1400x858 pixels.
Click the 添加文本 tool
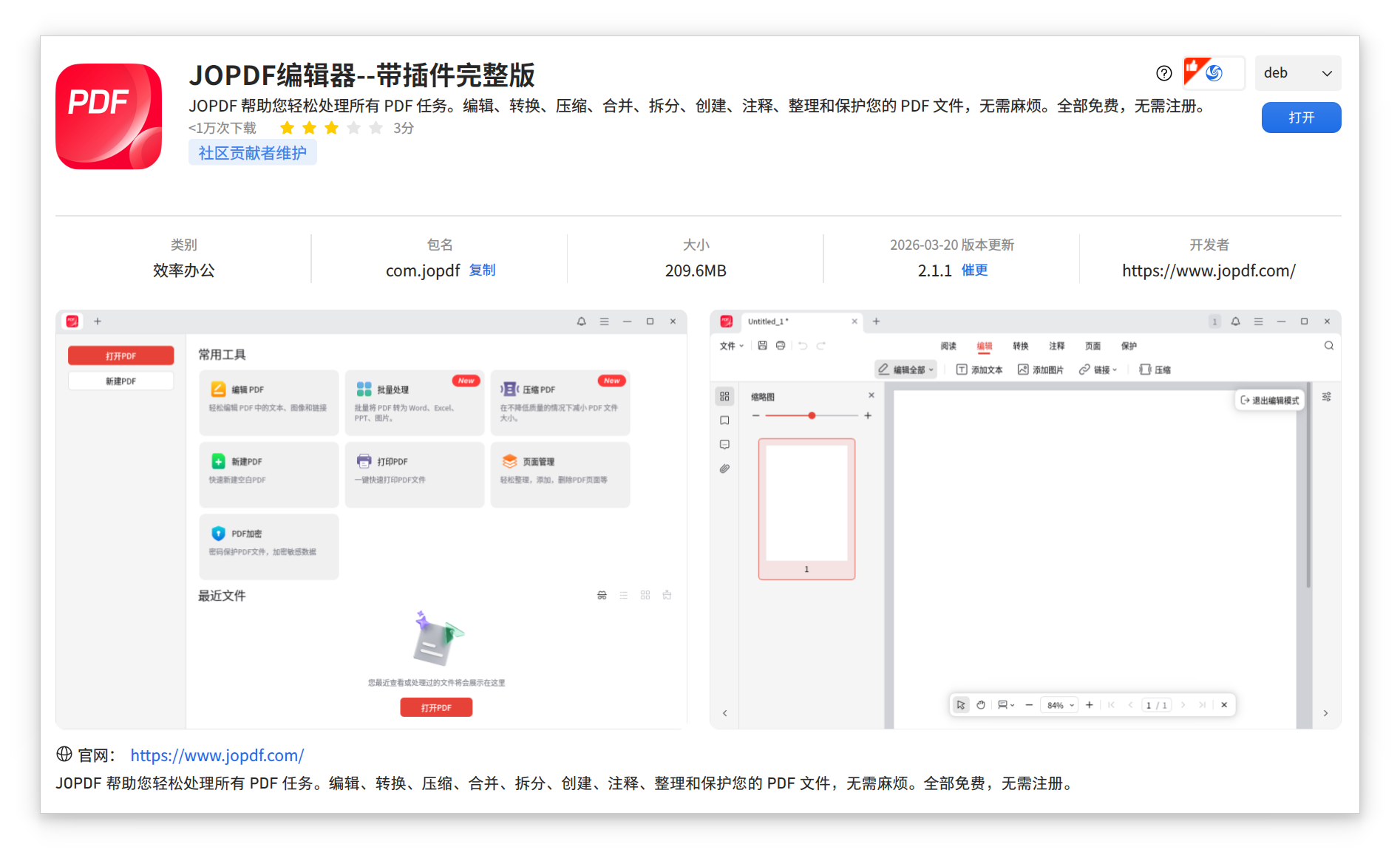pos(979,370)
